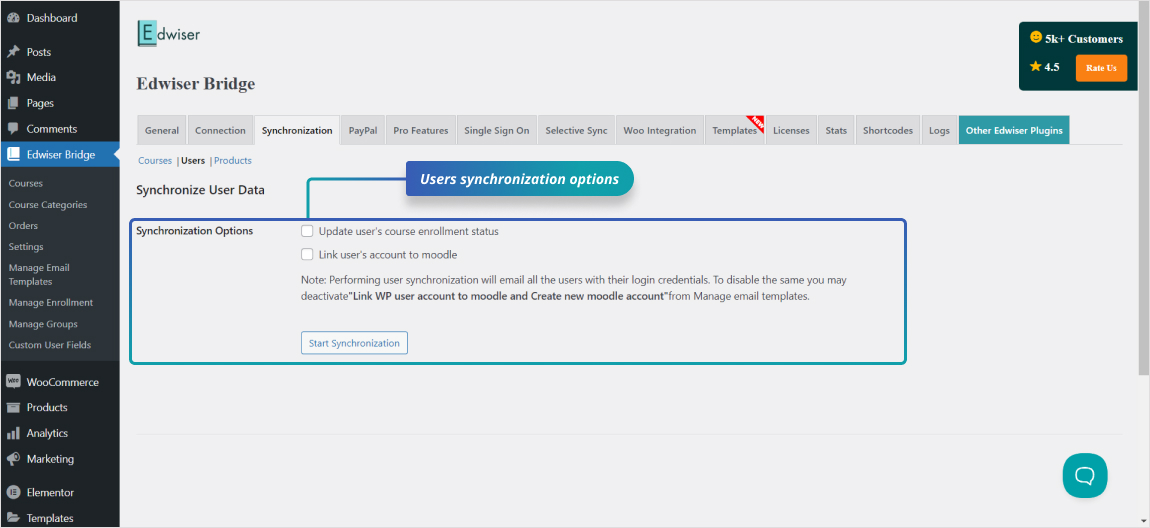Open Manage Groups menu item
The width and height of the screenshot is (1150, 528).
(43, 323)
